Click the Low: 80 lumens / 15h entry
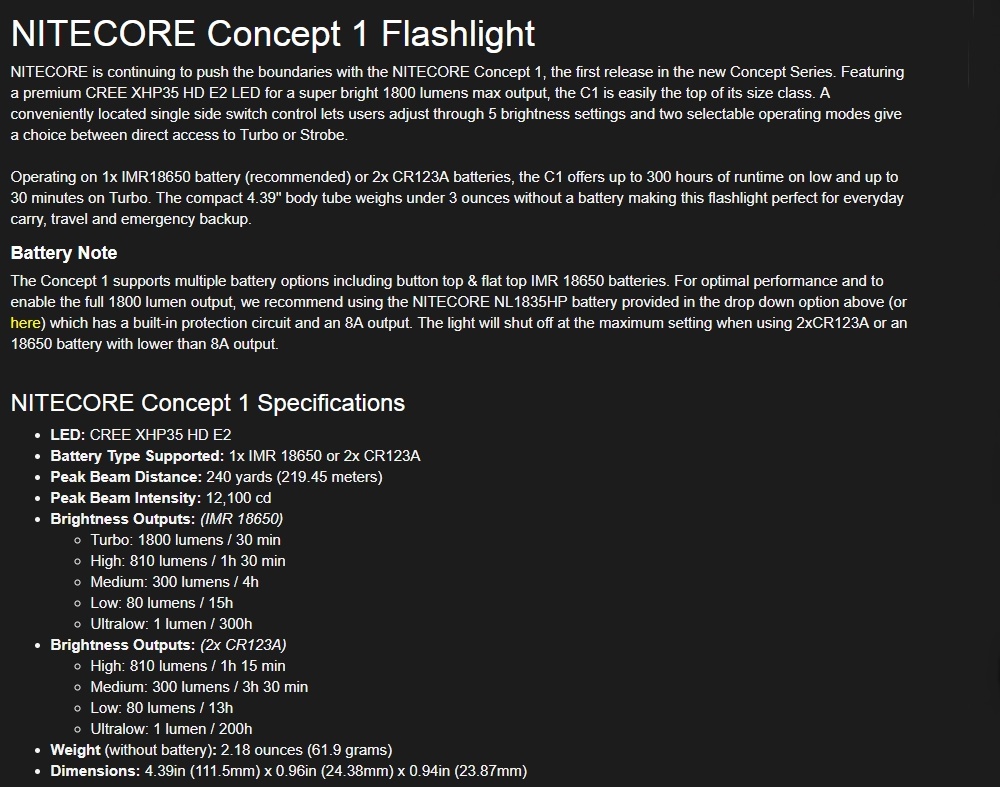The image size is (1000, 787). point(161,603)
